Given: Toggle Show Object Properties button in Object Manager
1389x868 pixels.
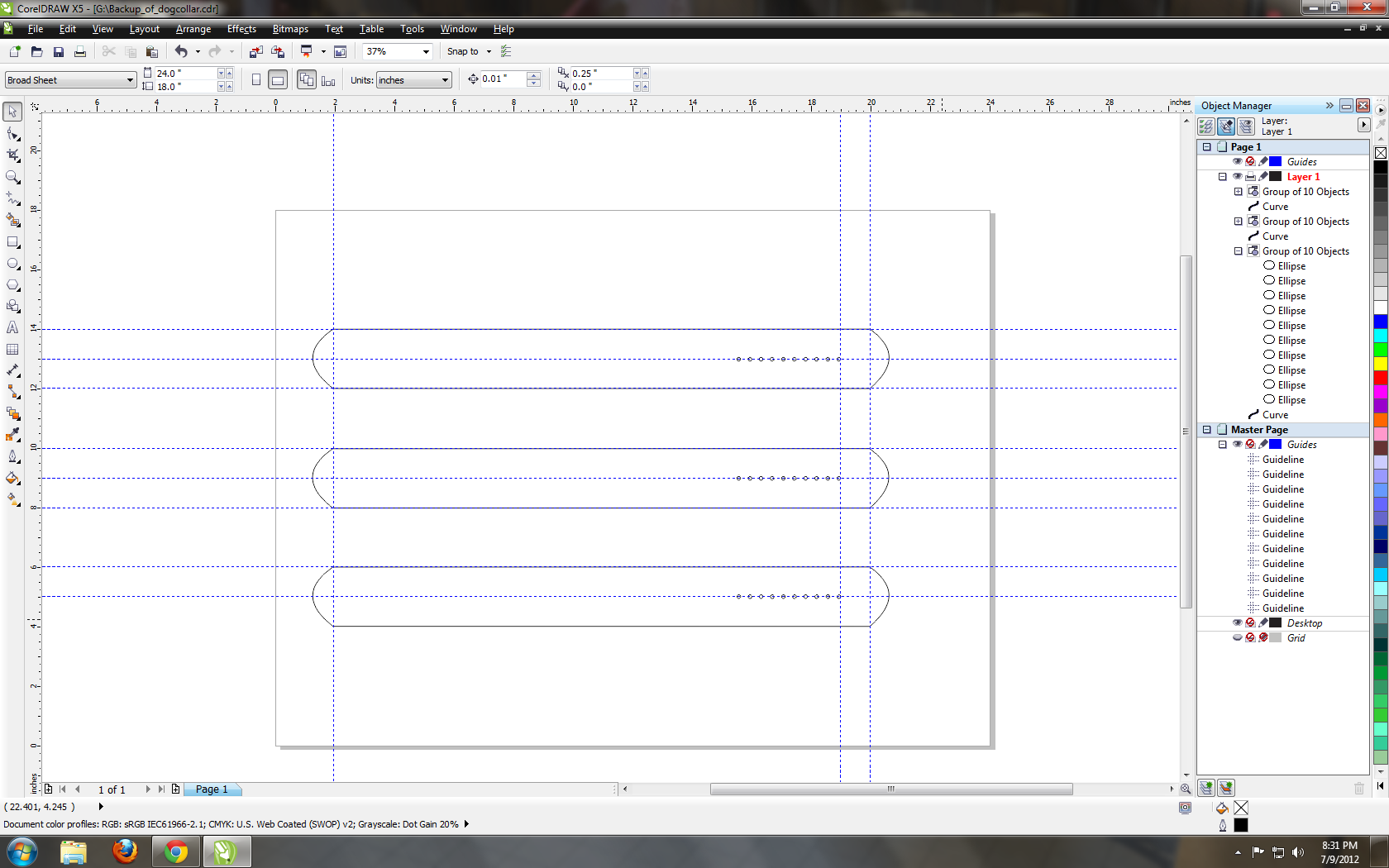Looking at the screenshot, I should (1206, 126).
